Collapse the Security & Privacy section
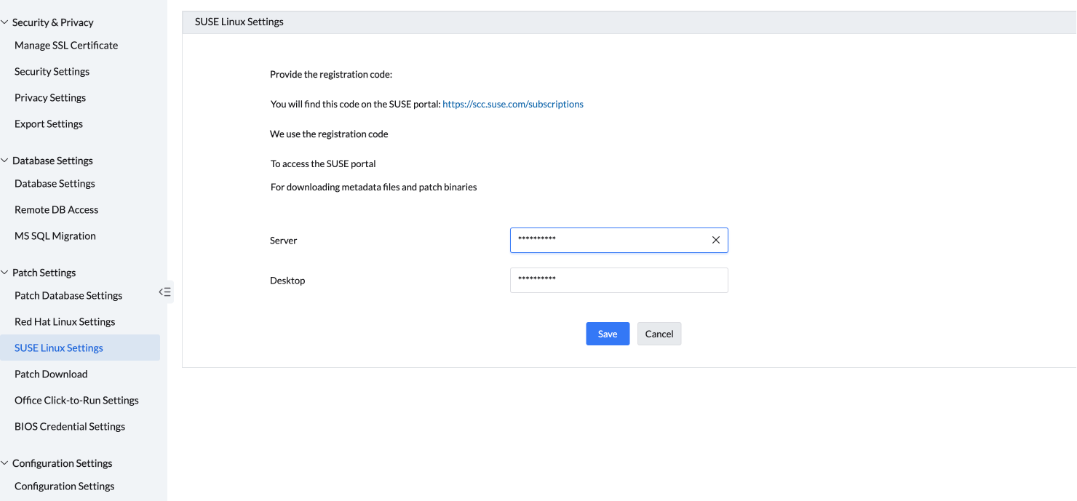This screenshot has width=1077, height=501. (x=5, y=22)
